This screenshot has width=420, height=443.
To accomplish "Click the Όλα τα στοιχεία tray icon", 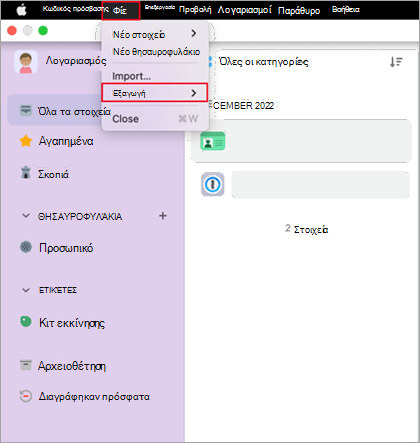I will coord(26,110).
